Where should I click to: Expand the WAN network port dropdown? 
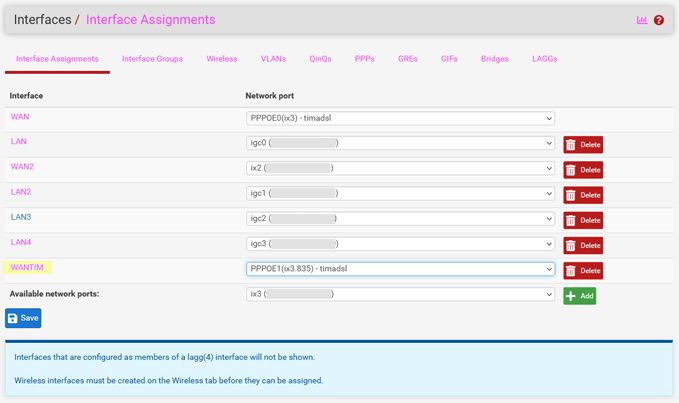coord(400,118)
